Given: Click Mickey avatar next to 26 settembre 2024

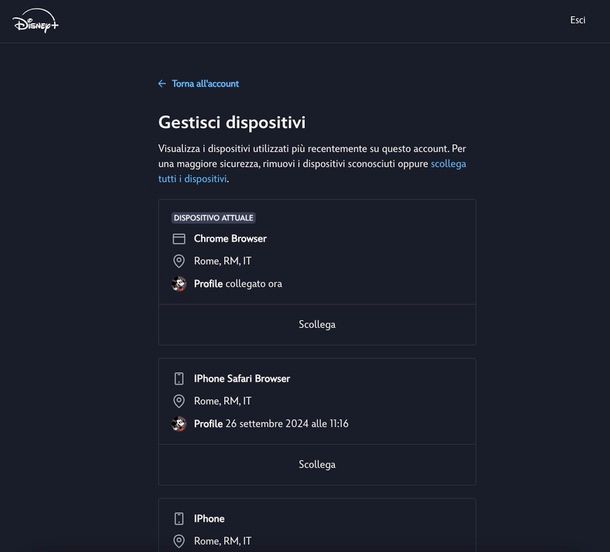Looking at the screenshot, I should pyautogui.click(x=179, y=424).
